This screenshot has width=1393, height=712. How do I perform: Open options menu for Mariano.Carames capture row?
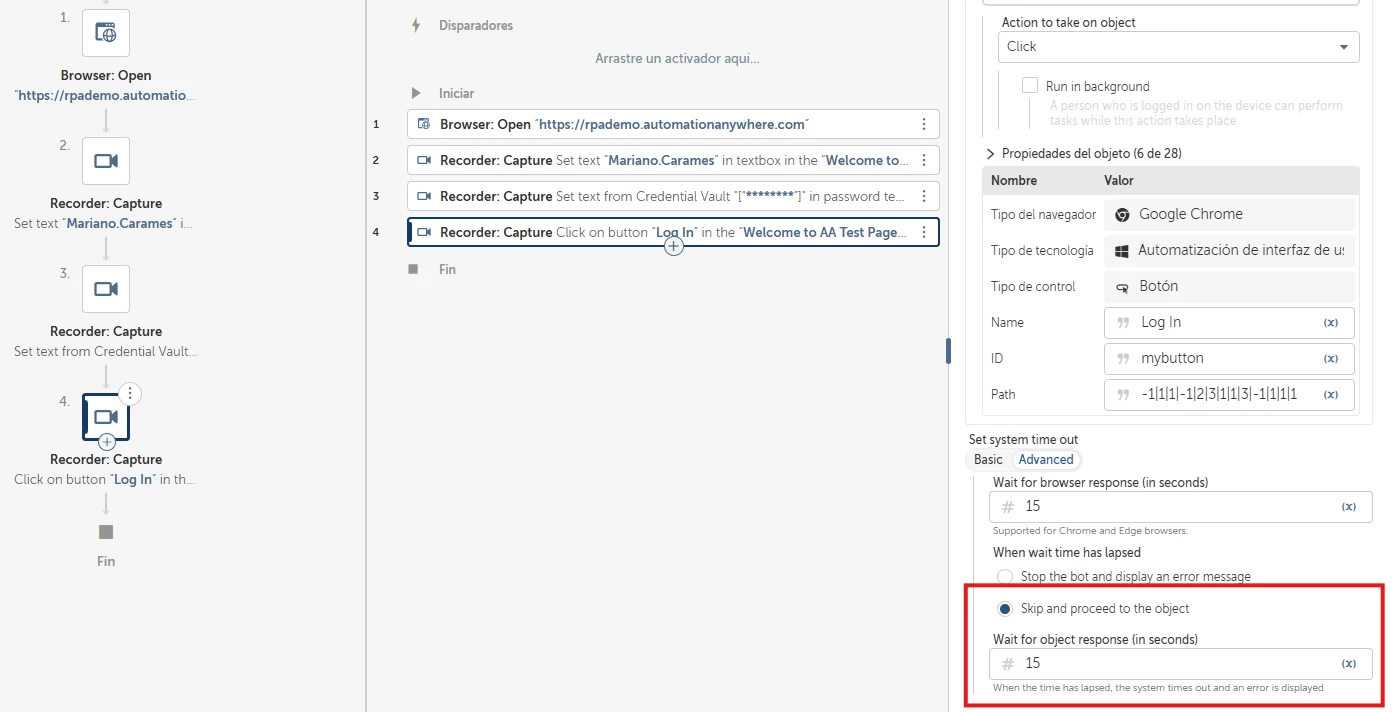pyautogui.click(x=924, y=160)
